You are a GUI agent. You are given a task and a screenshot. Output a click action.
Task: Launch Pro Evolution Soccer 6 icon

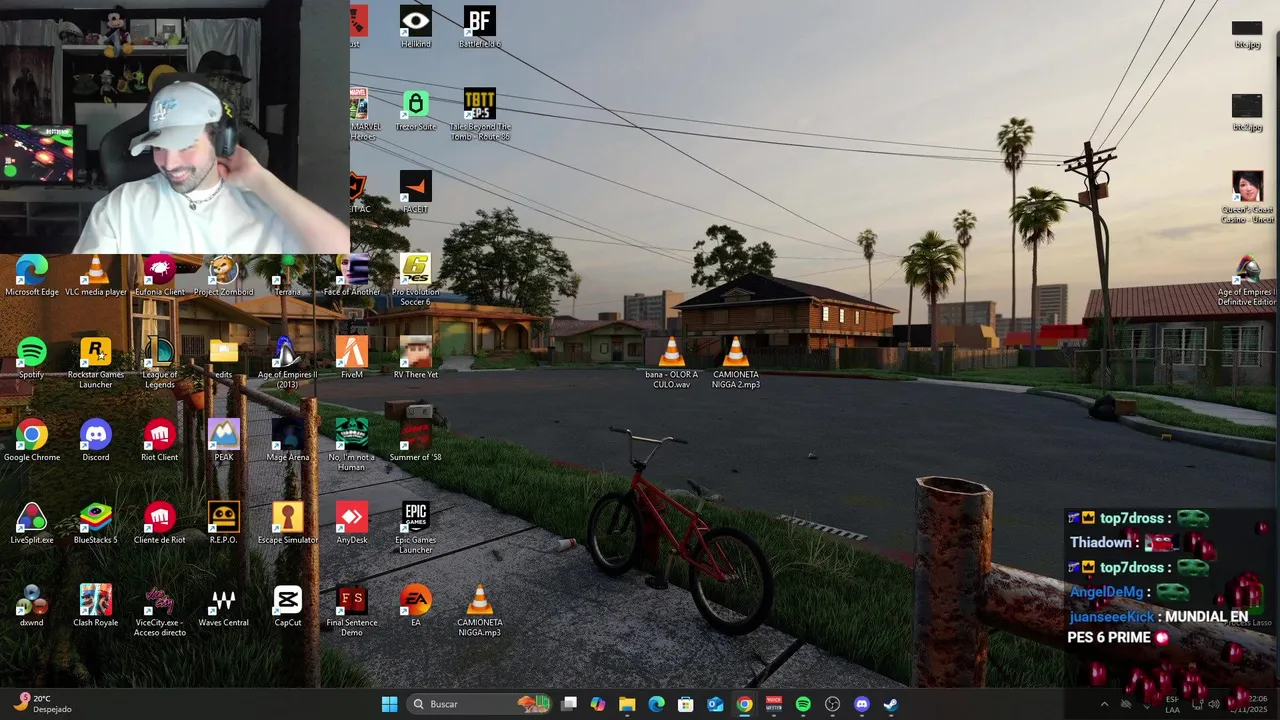(x=416, y=280)
